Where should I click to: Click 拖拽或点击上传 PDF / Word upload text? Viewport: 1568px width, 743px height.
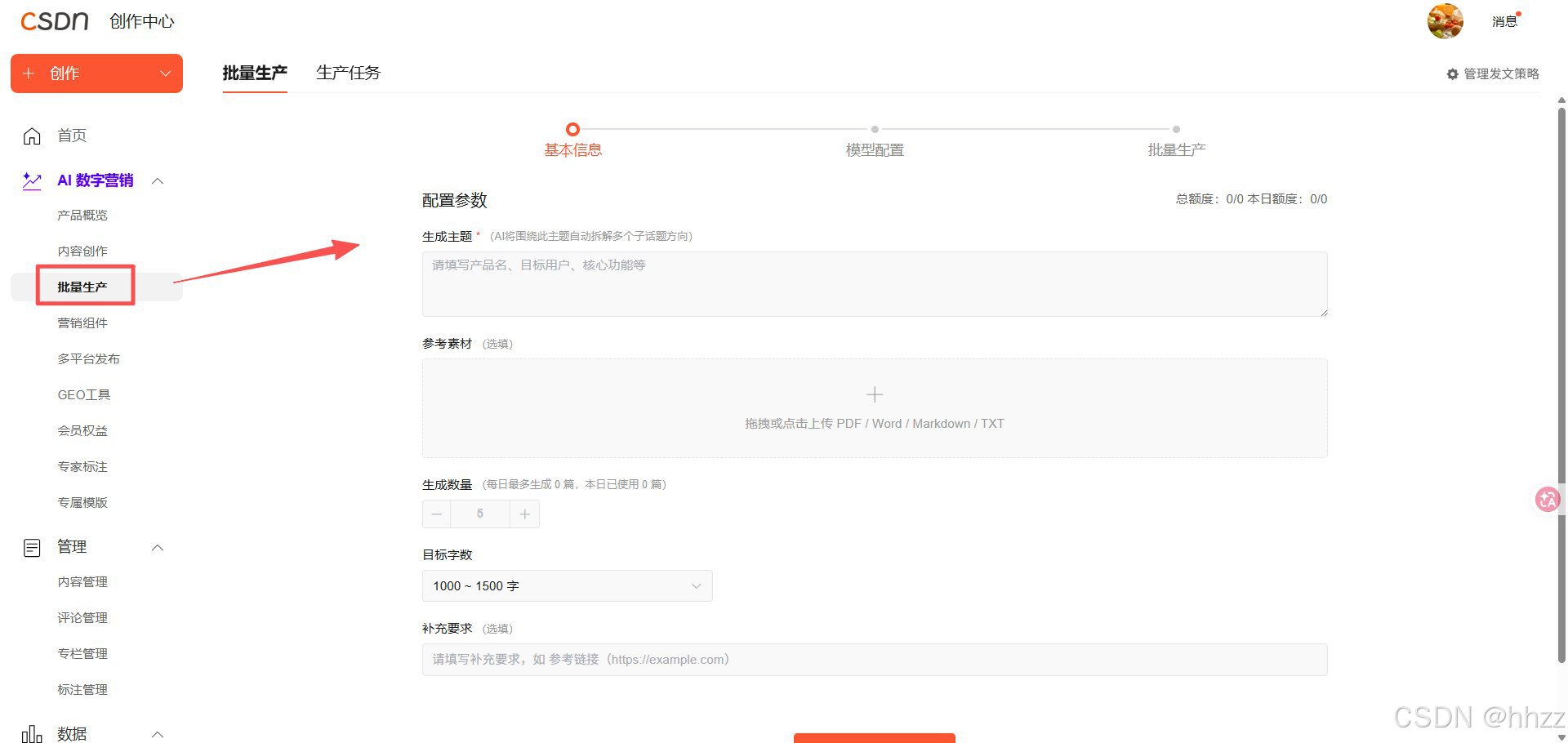click(875, 424)
